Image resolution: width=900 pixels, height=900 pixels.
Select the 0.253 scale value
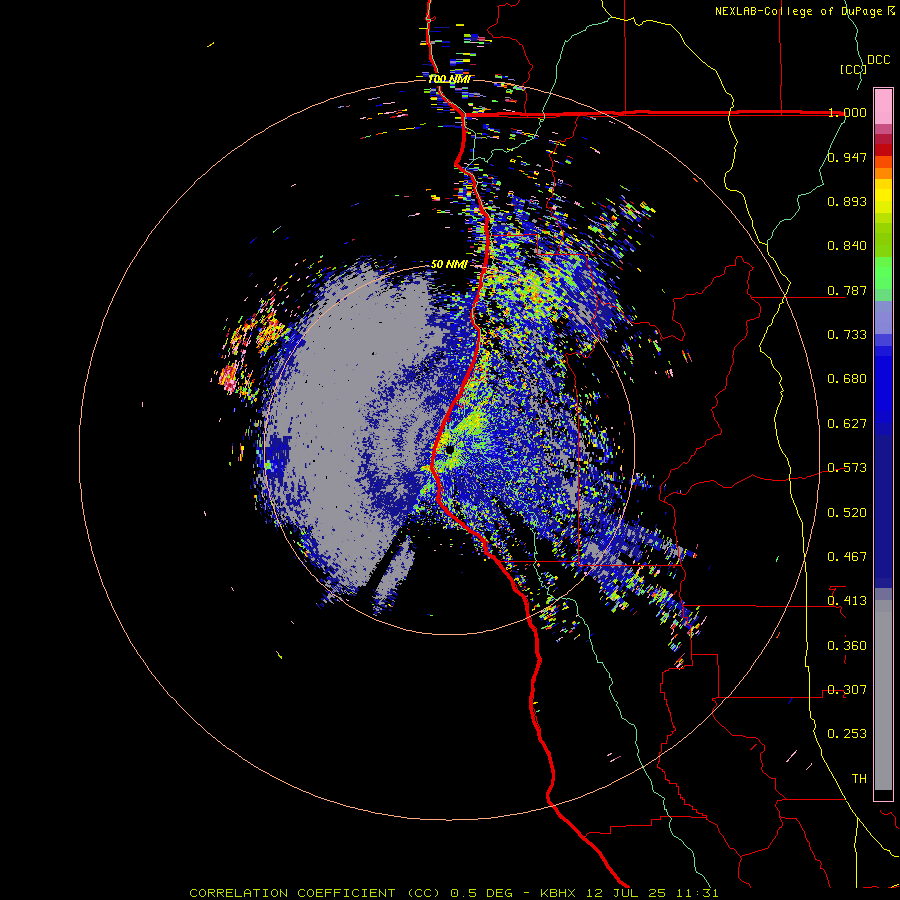point(847,734)
